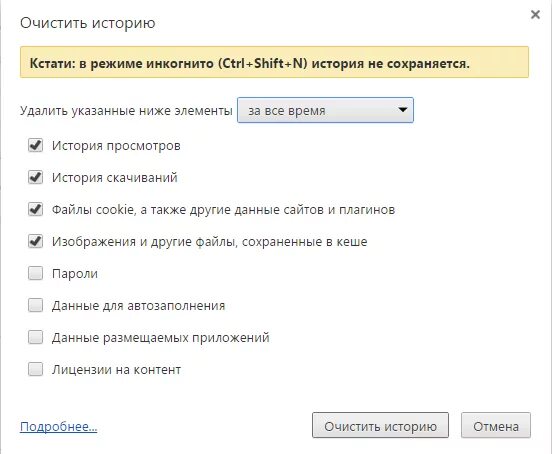552x454 pixels.
Task: Cancel with the Отмена button
Action: click(x=496, y=425)
